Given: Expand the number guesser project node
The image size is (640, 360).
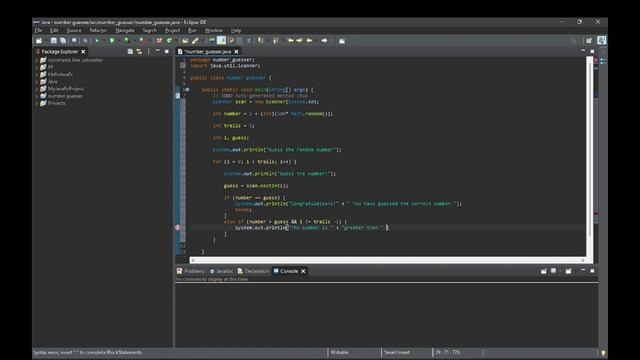Looking at the screenshot, I should tap(37, 96).
